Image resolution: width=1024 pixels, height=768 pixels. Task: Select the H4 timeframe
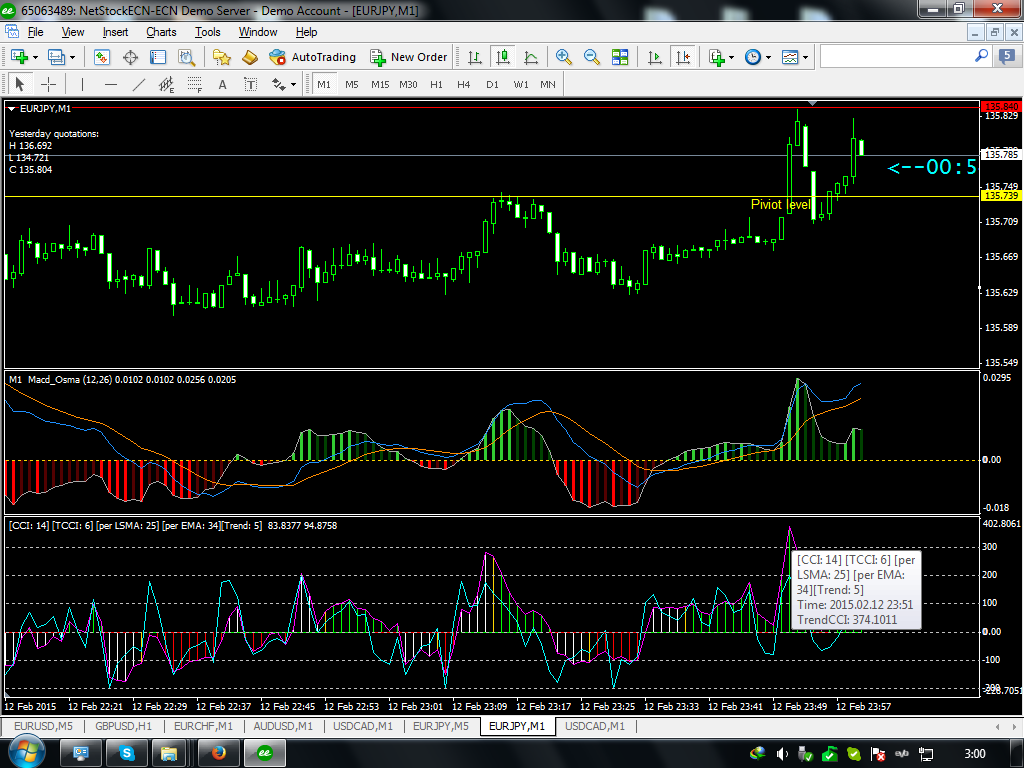coord(464,85)
